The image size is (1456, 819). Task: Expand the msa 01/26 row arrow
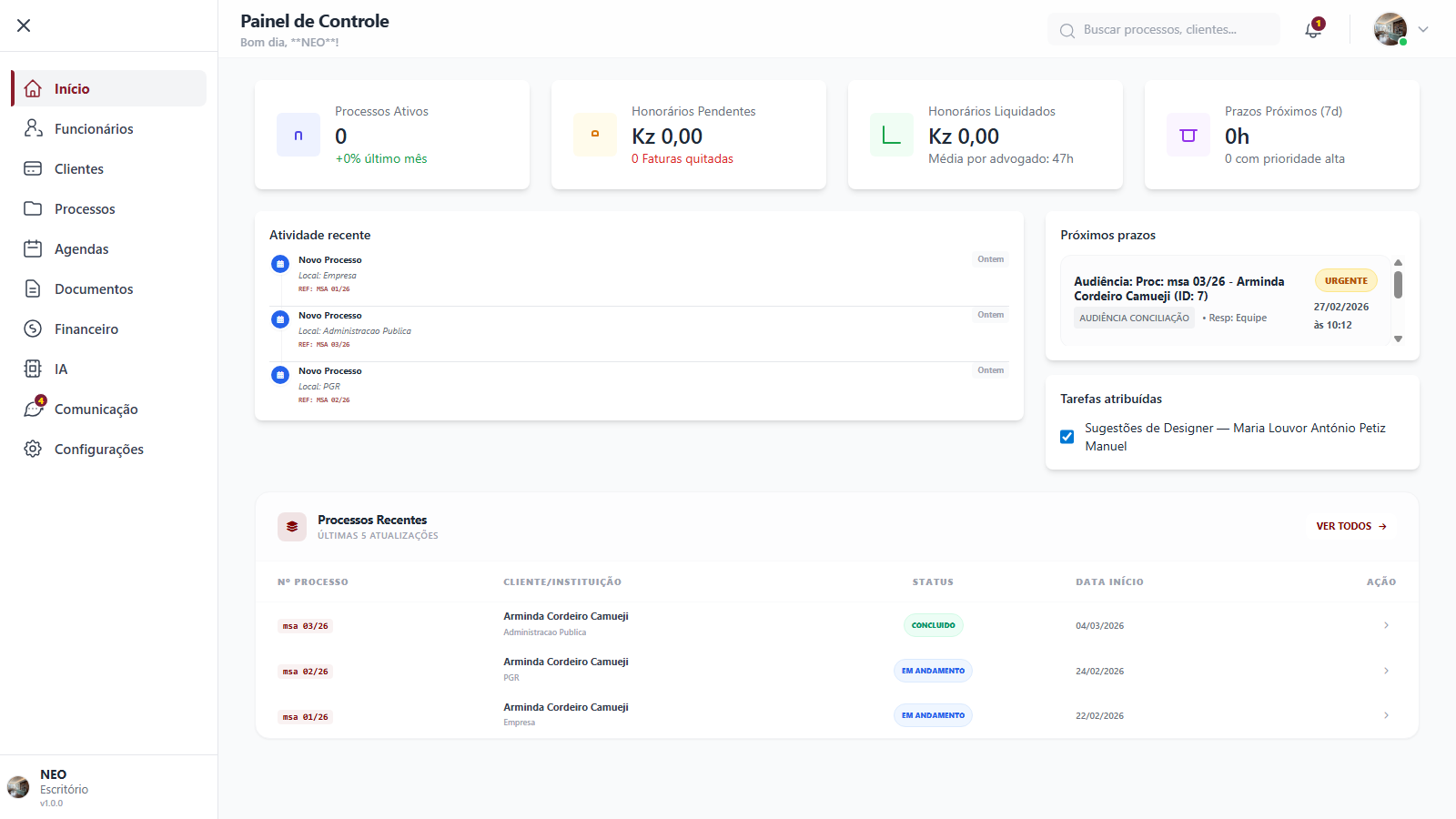pyautogui.click(x=1386, y=715)
